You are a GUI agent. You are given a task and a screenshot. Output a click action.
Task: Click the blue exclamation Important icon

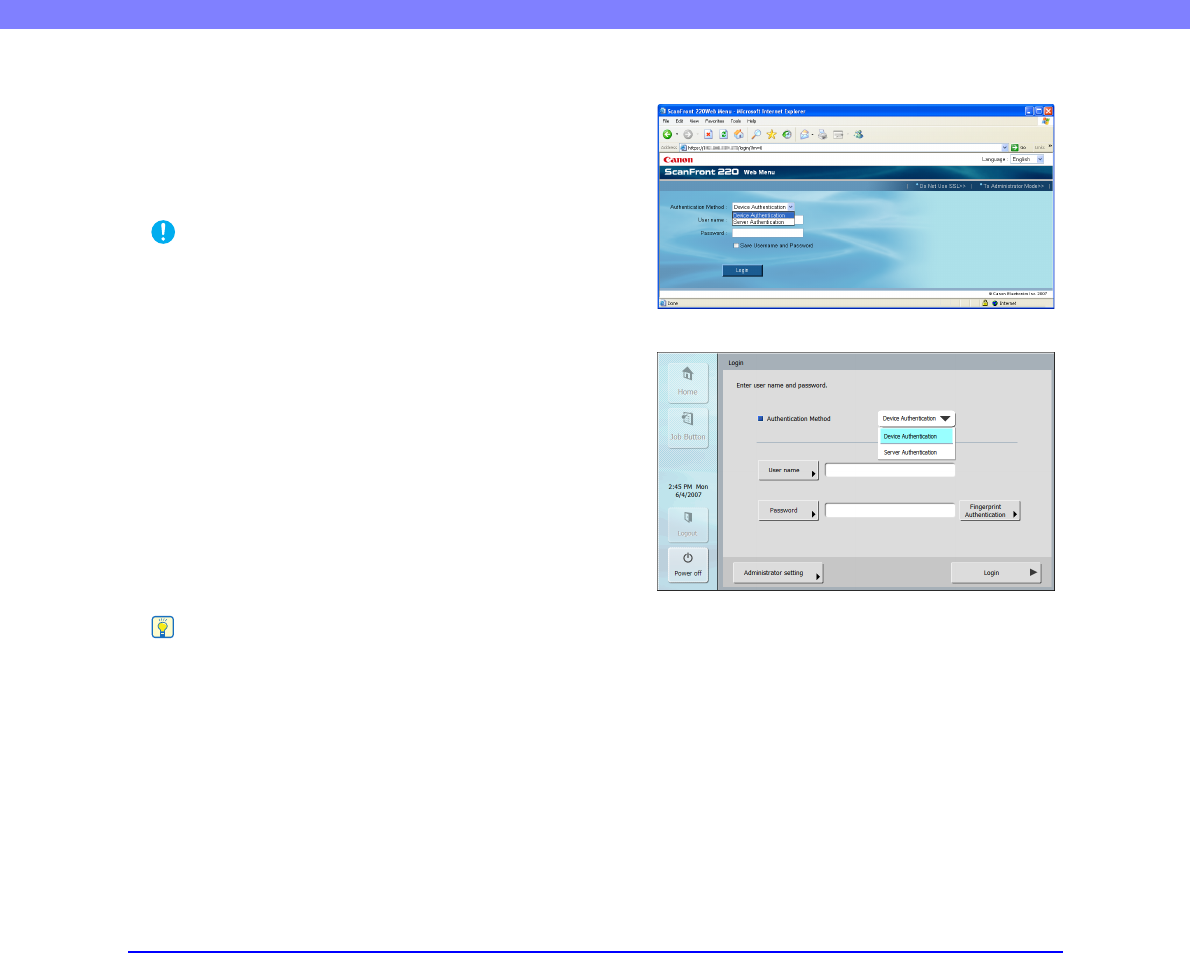coord(163,232)
